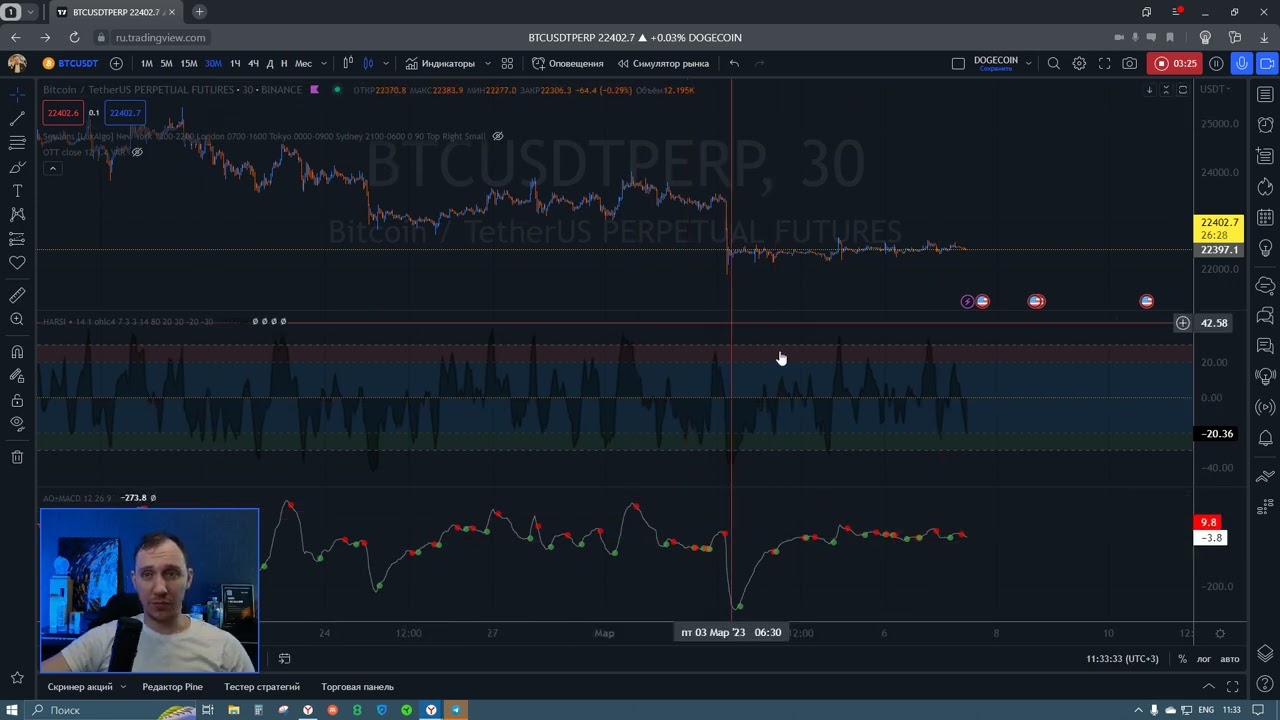Undo last chart action
1280x720 pixels.
click(x=734, y=63)
